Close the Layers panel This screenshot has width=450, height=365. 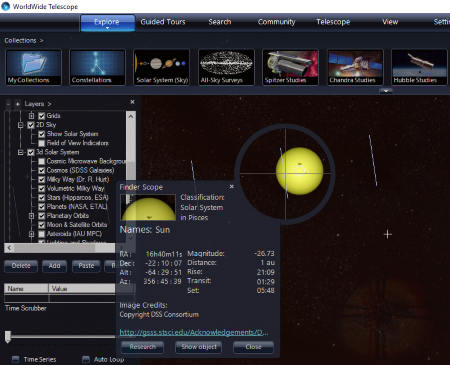pyautogui.click(x=132, y=102)
